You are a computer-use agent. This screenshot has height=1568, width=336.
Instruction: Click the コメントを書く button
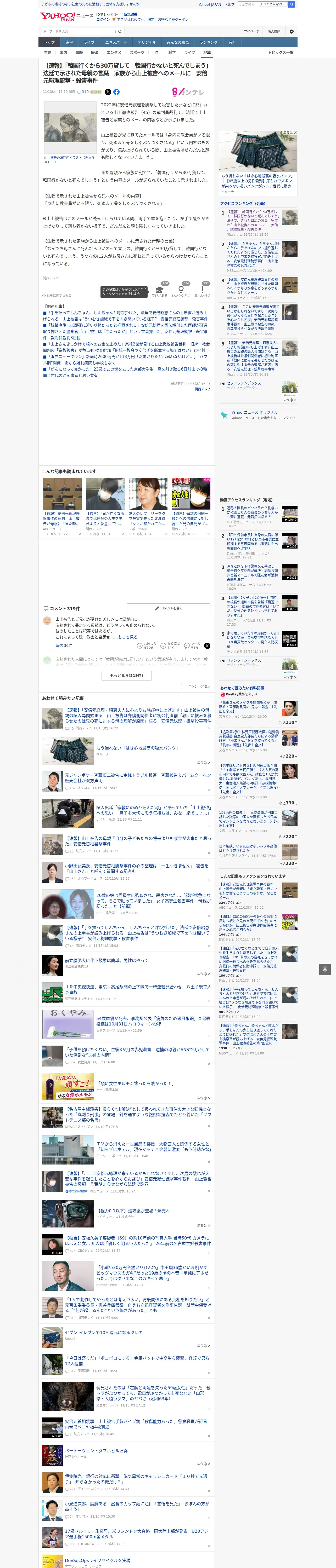(x=168, y=608)
